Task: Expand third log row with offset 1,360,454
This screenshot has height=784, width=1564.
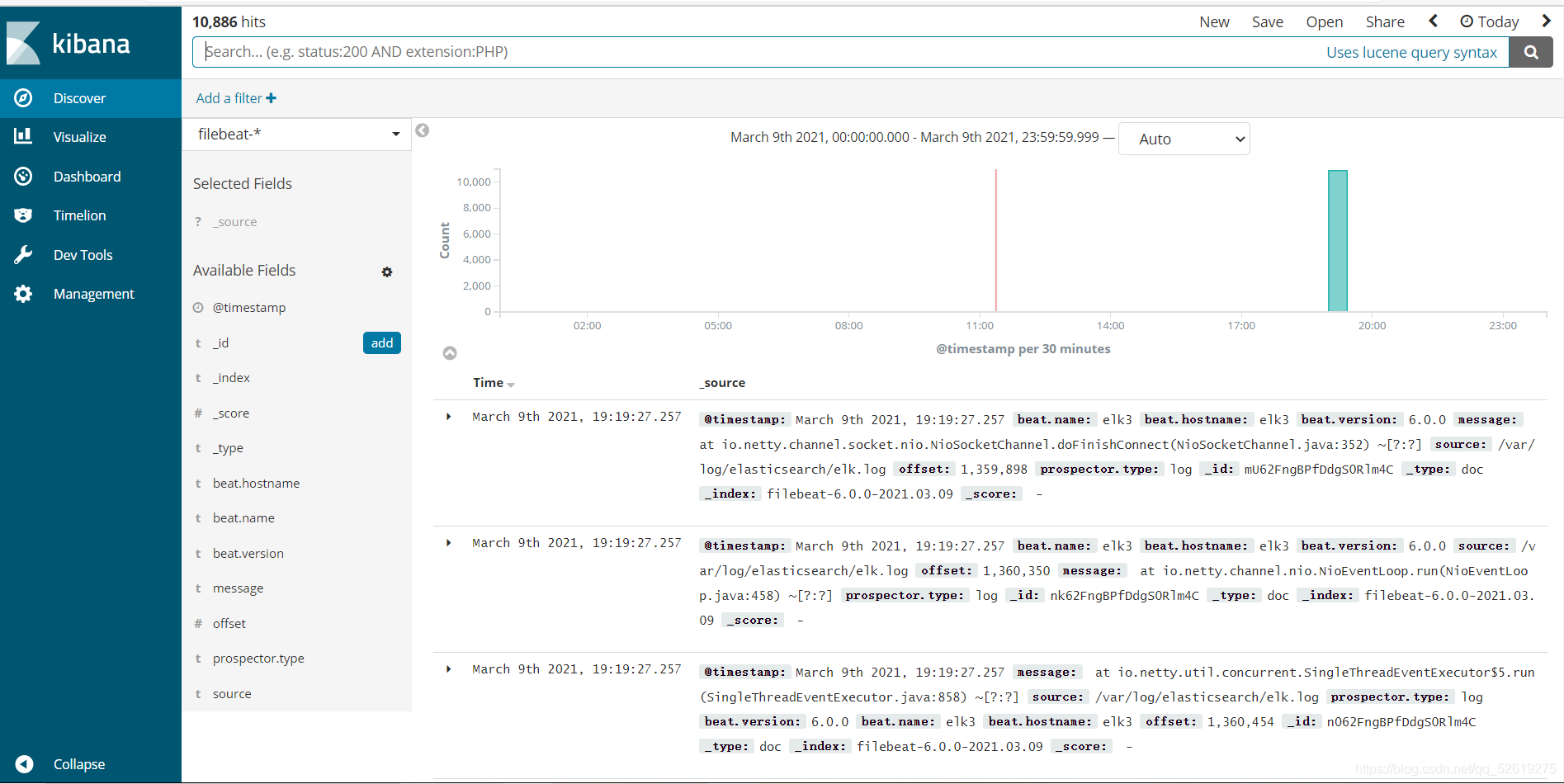Action: tap(448, 669)
